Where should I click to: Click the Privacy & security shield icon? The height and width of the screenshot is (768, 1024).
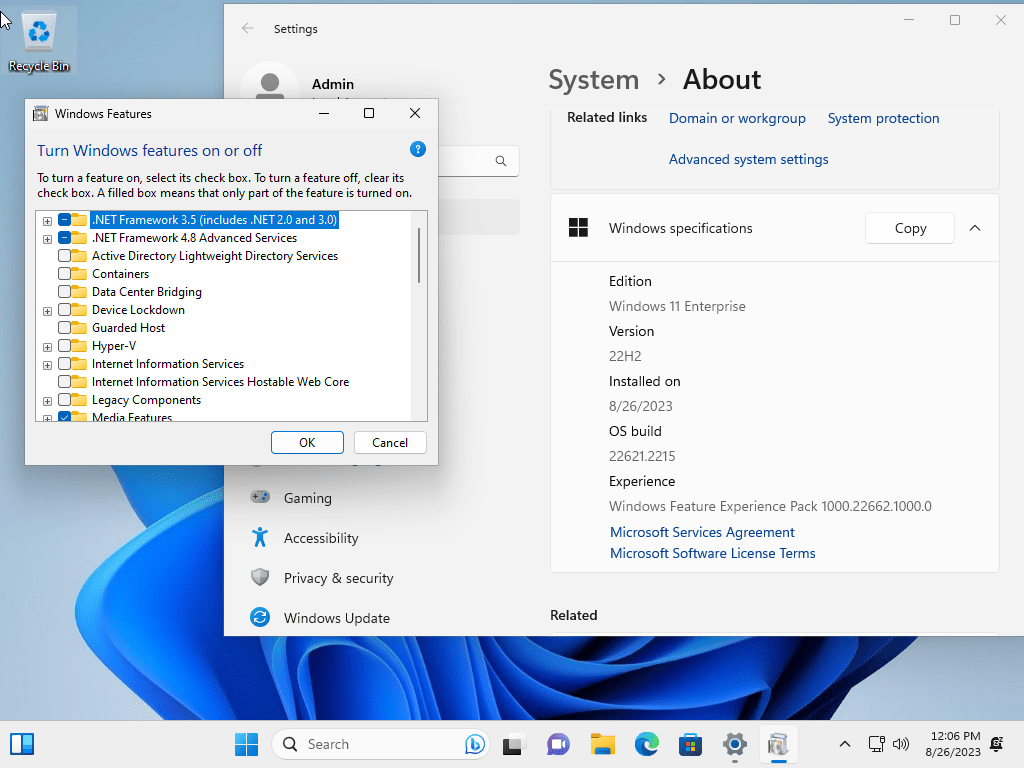pyautogui.click(x=260, y=577)
